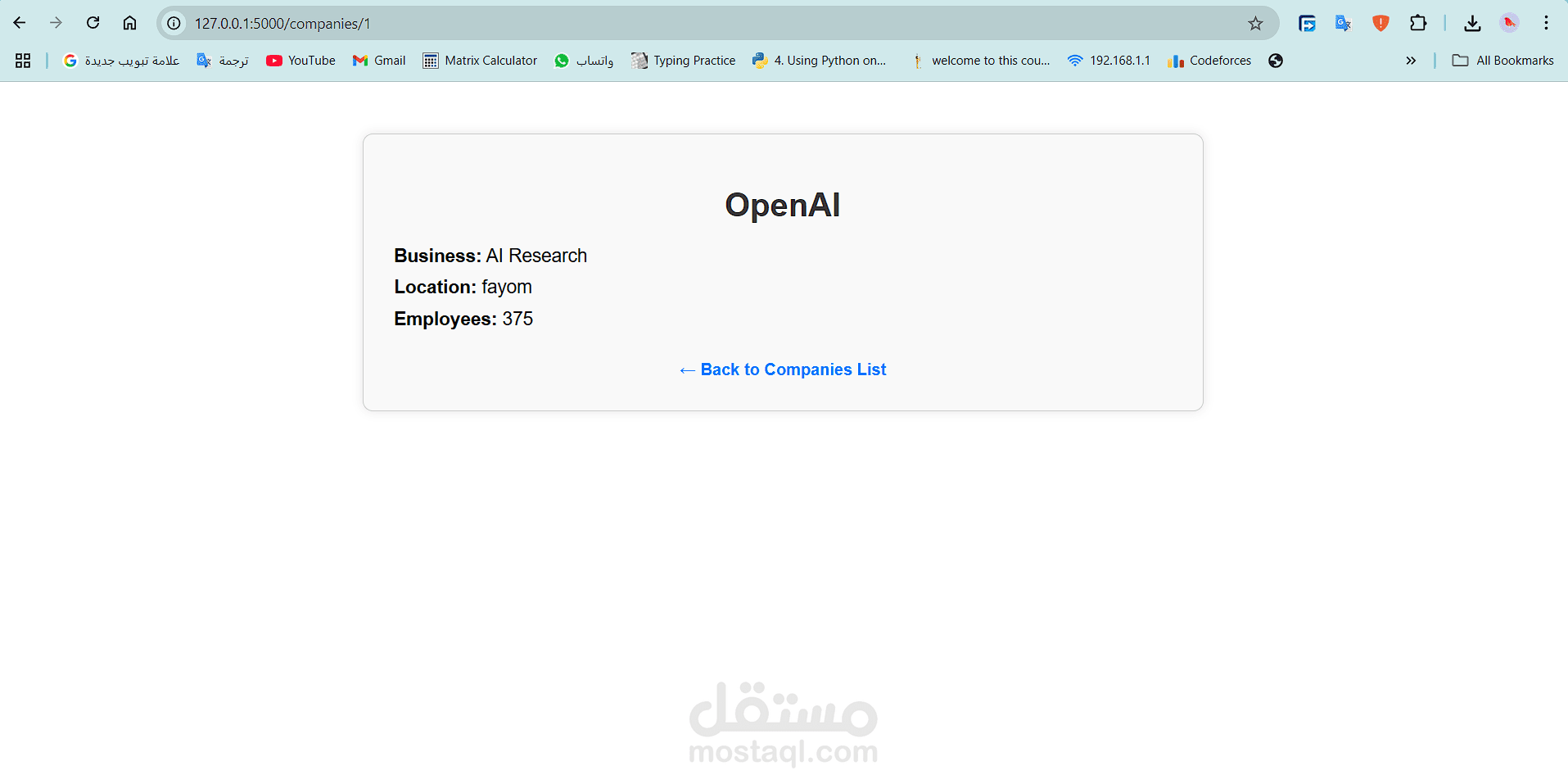Follow the 'Back to Companies List' link

coord(783,369)
